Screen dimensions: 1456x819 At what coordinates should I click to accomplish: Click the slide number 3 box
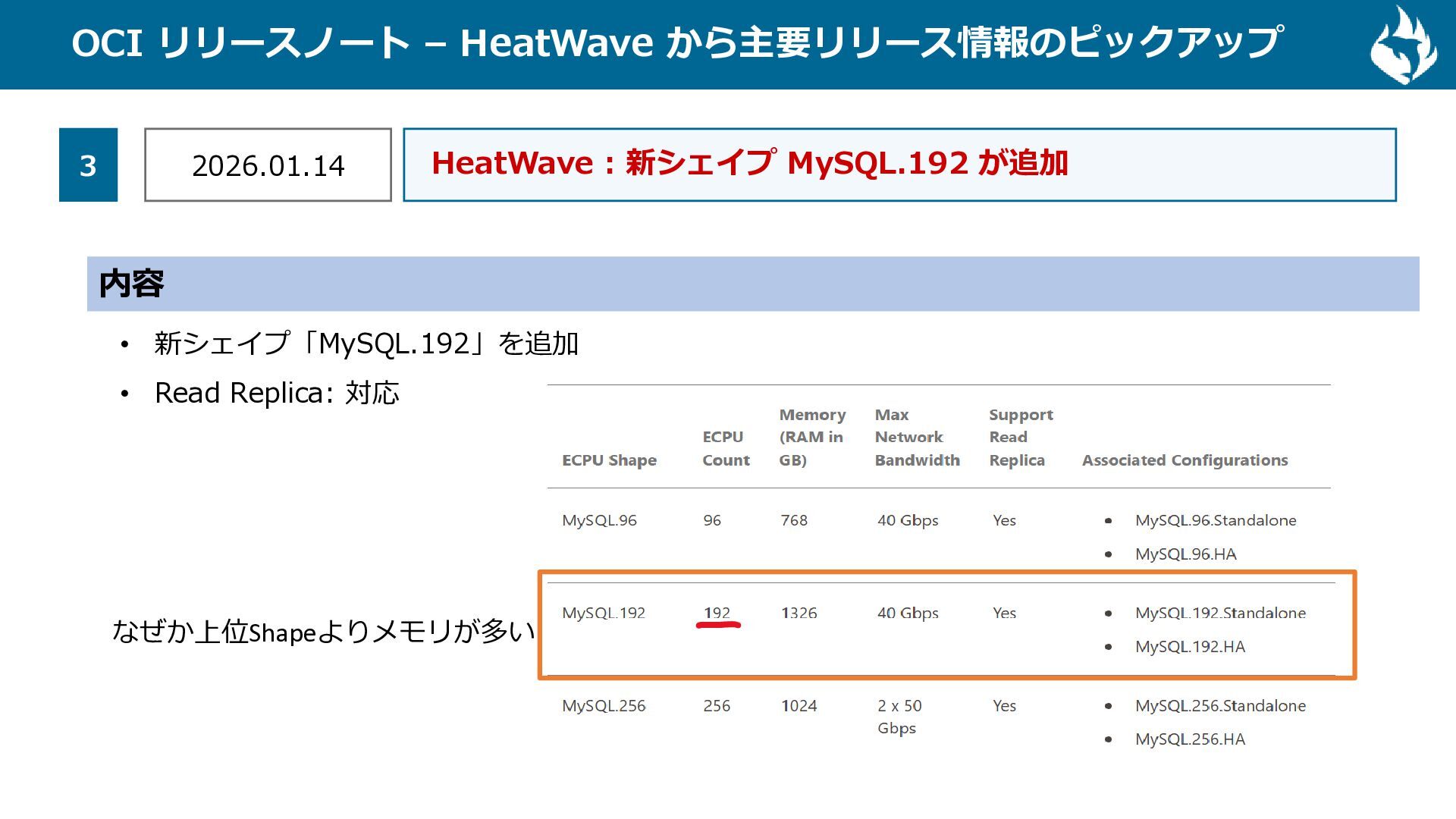click(88, 165)
